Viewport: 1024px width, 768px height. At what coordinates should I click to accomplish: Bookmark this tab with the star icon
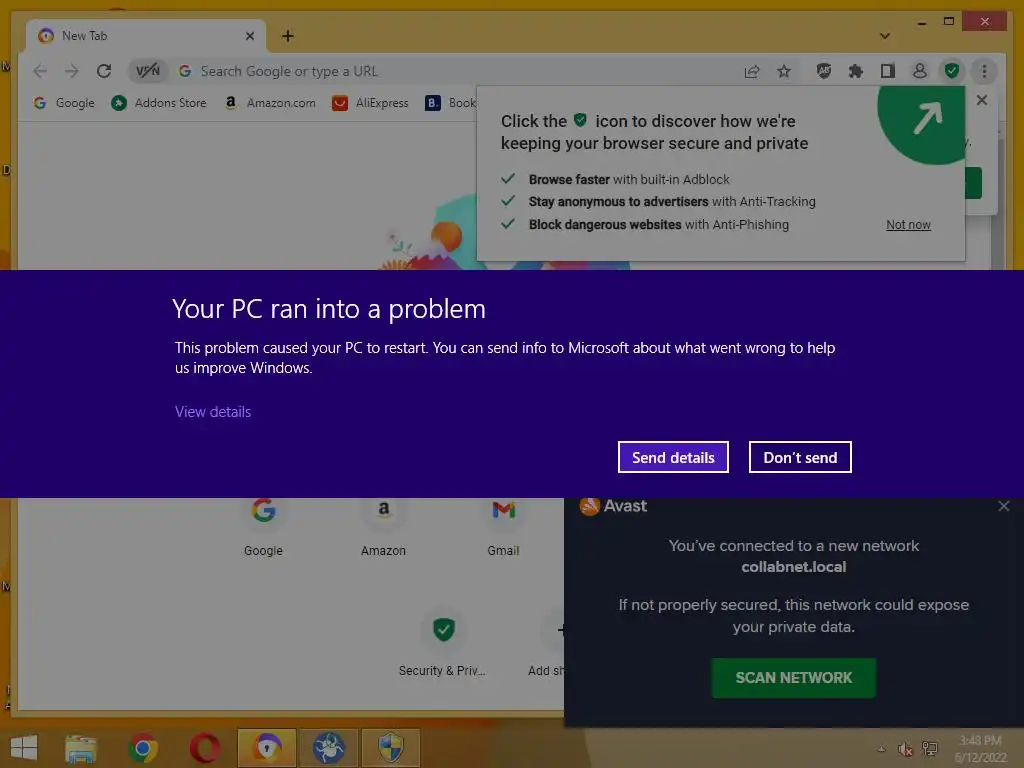784,71
